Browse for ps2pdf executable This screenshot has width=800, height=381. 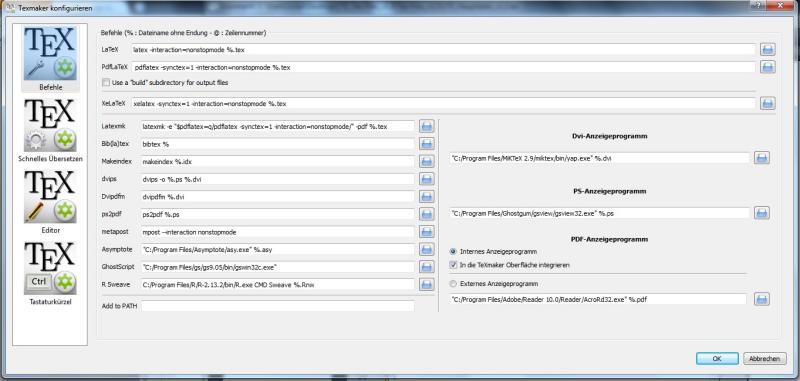click(x=427, y=214)
